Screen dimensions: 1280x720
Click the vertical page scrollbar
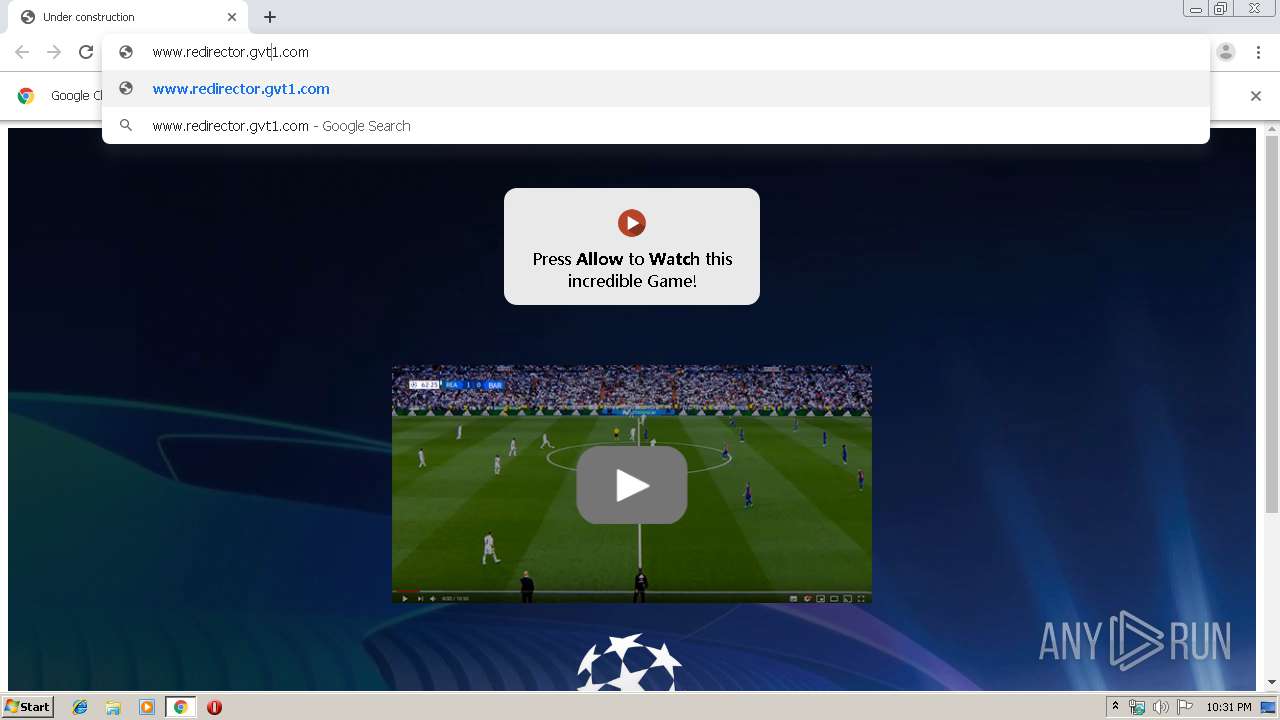(x=1272, y=322)
